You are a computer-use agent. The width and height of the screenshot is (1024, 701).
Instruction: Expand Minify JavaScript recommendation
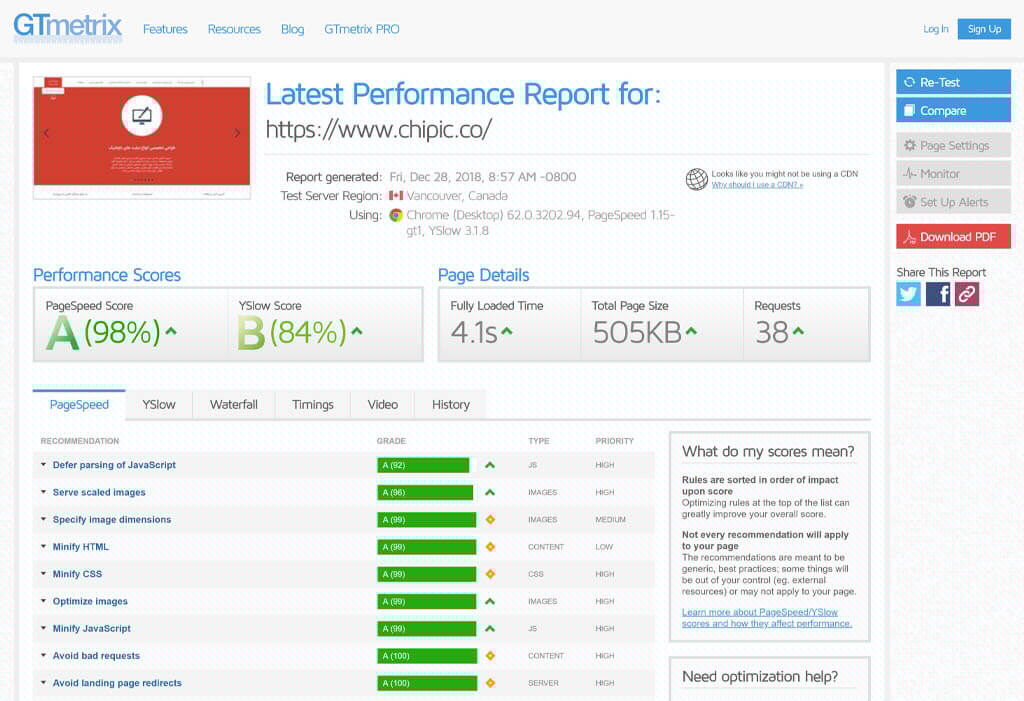point(44,628)
